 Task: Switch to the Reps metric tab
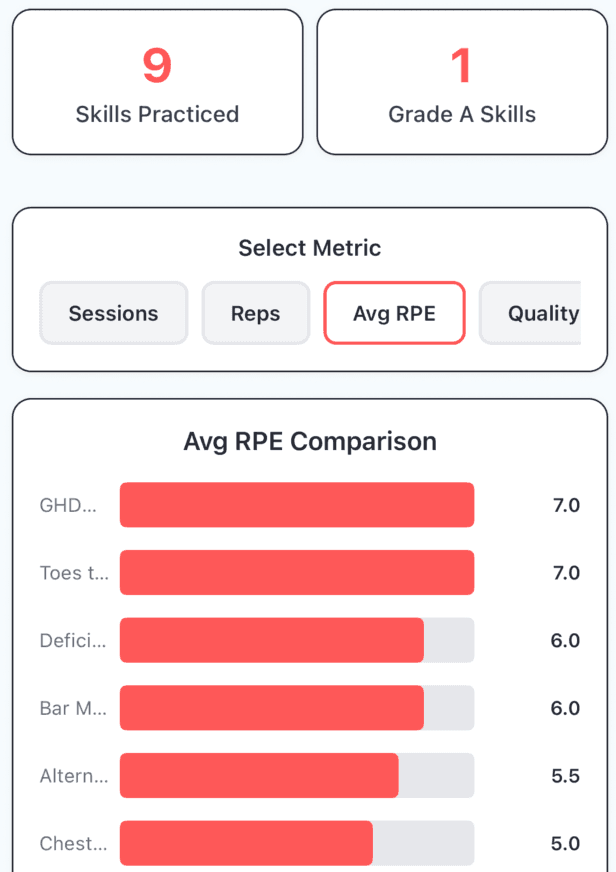tap(256, 313)
